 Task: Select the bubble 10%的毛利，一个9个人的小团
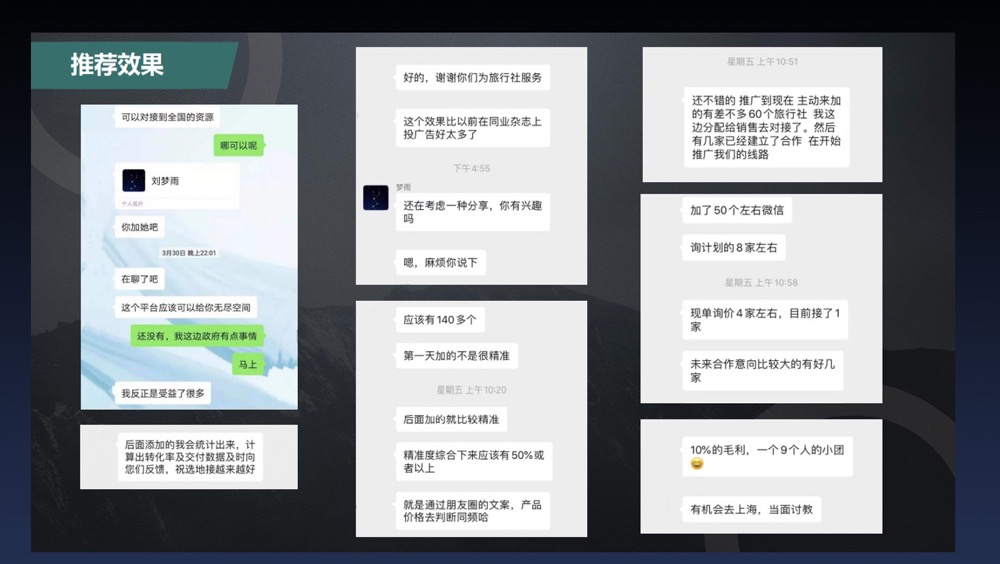point(767,457)
